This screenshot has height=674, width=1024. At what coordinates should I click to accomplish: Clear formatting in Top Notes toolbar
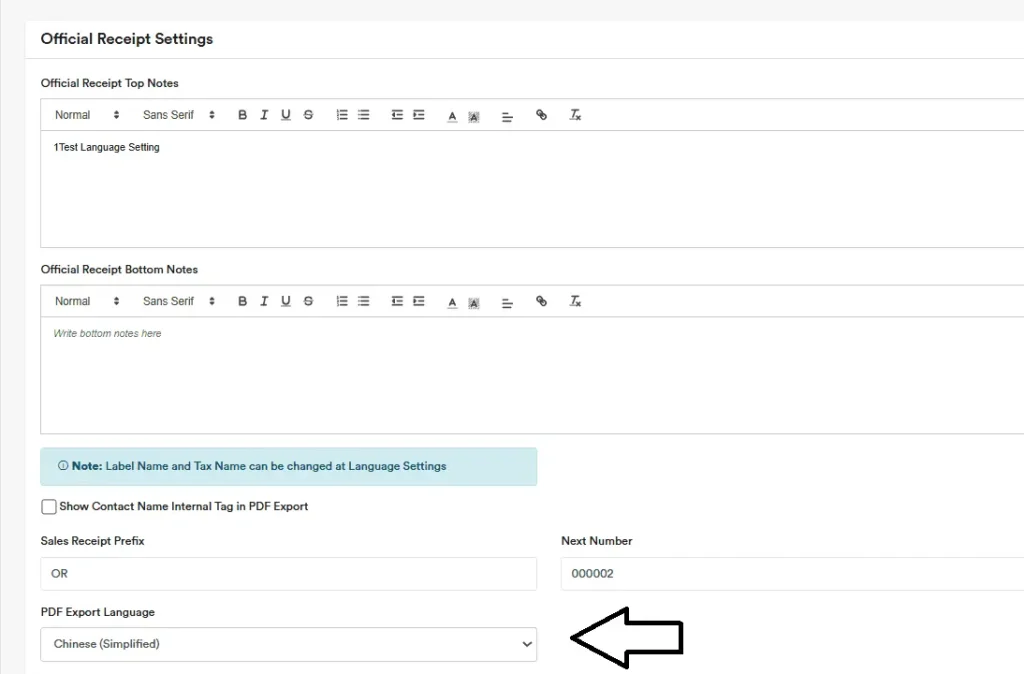[x=575, y=115]
